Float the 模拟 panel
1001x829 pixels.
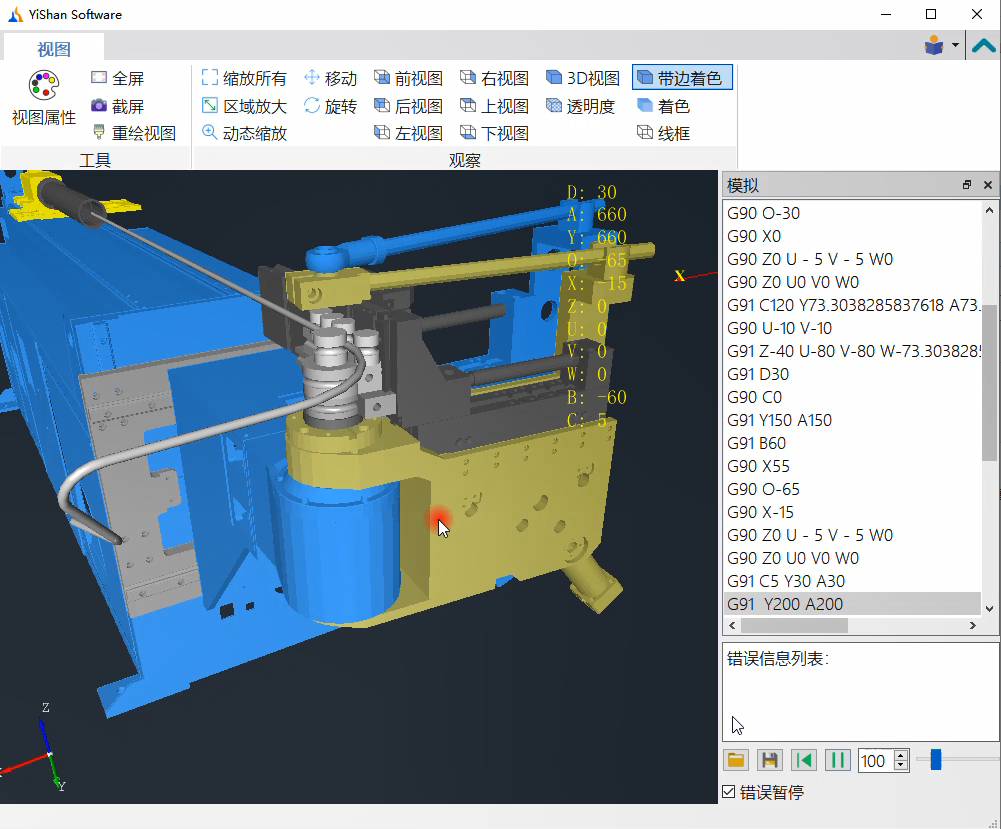(967, 185)
